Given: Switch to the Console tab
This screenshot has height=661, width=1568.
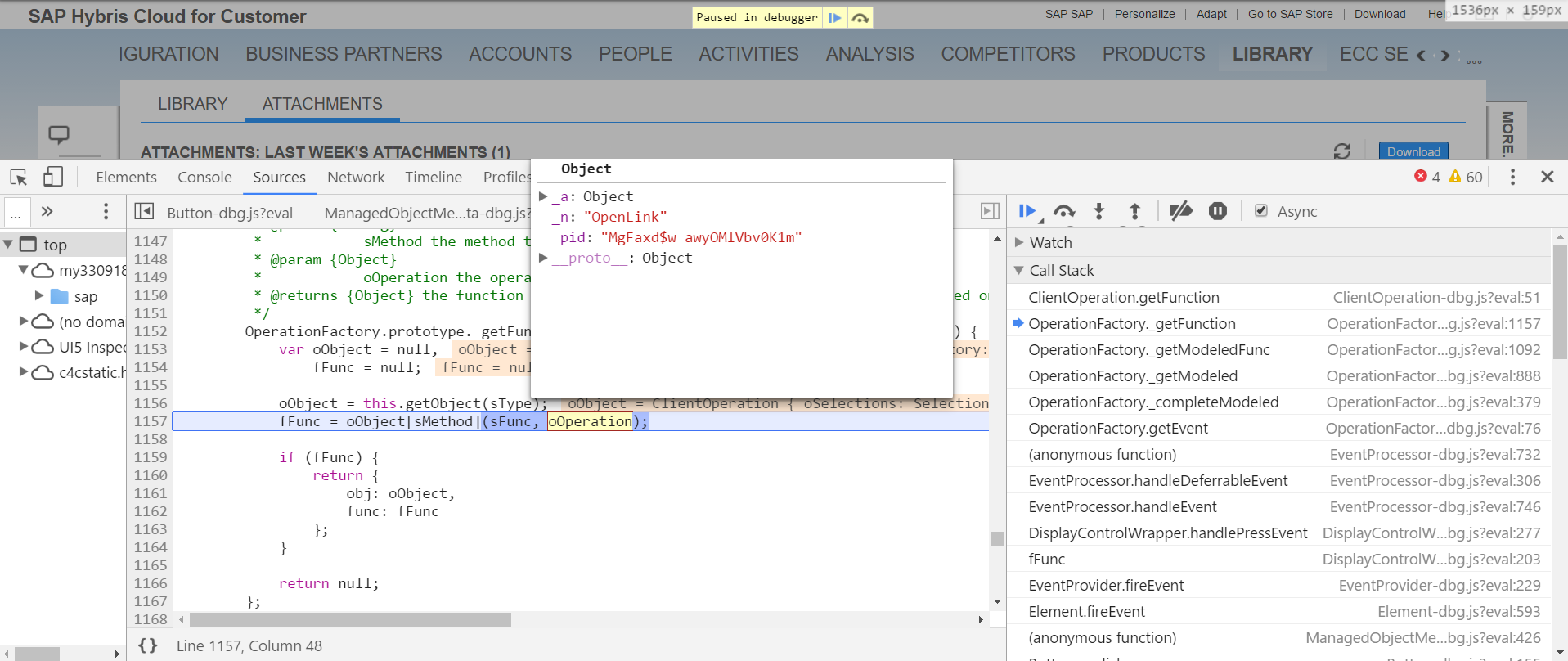Looking at the screenshot, I should [204, 177].
